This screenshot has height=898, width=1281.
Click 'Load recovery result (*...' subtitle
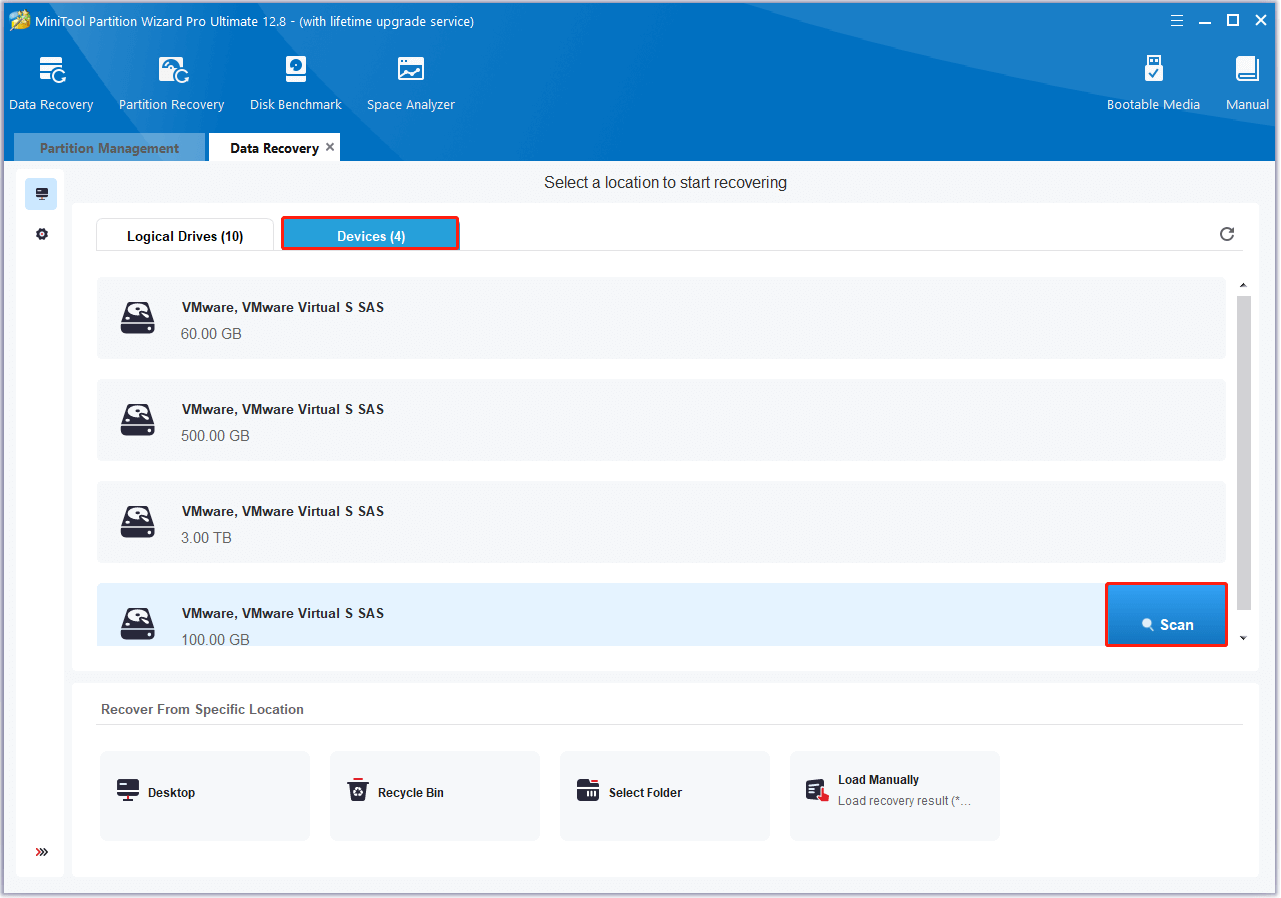coord(904,801)
